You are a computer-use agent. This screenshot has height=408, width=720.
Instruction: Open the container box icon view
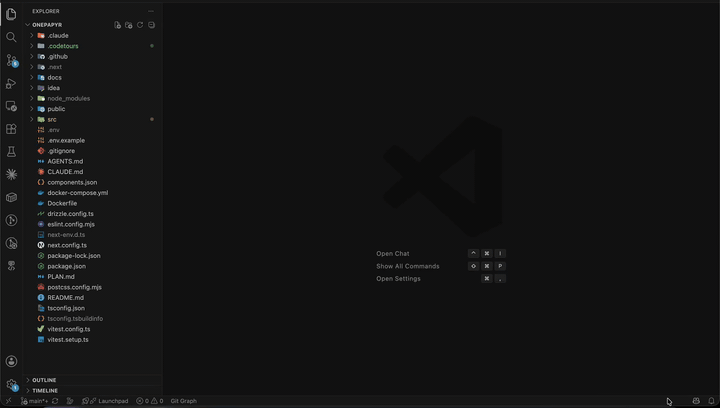(x=11, y=197)
